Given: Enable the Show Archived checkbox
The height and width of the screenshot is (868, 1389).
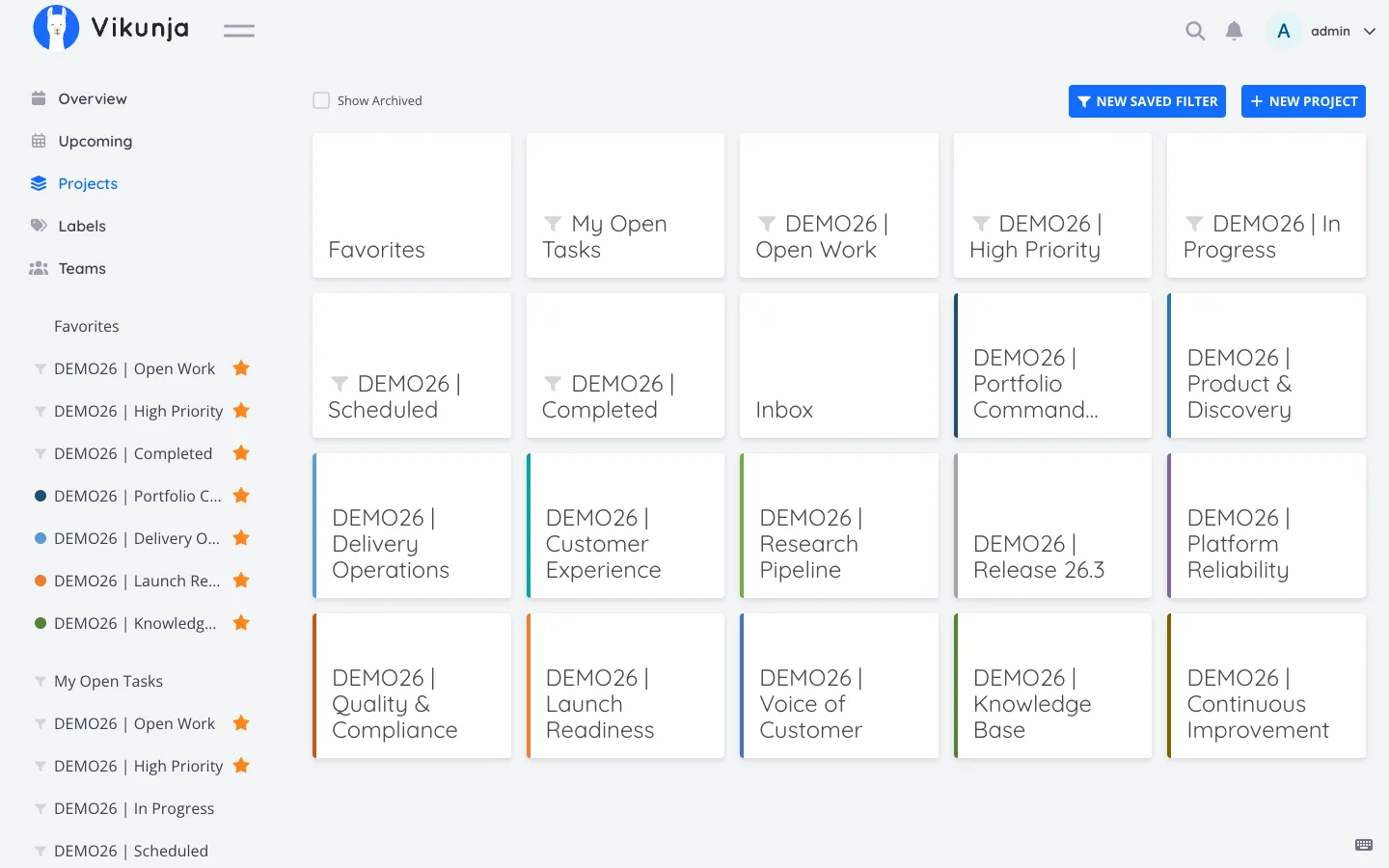Looking at the screenshot, I should click(321, 100).
